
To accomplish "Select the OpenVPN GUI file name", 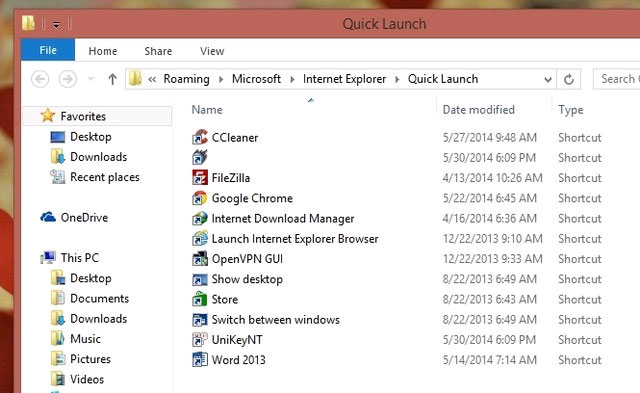I will coord(247,259).
